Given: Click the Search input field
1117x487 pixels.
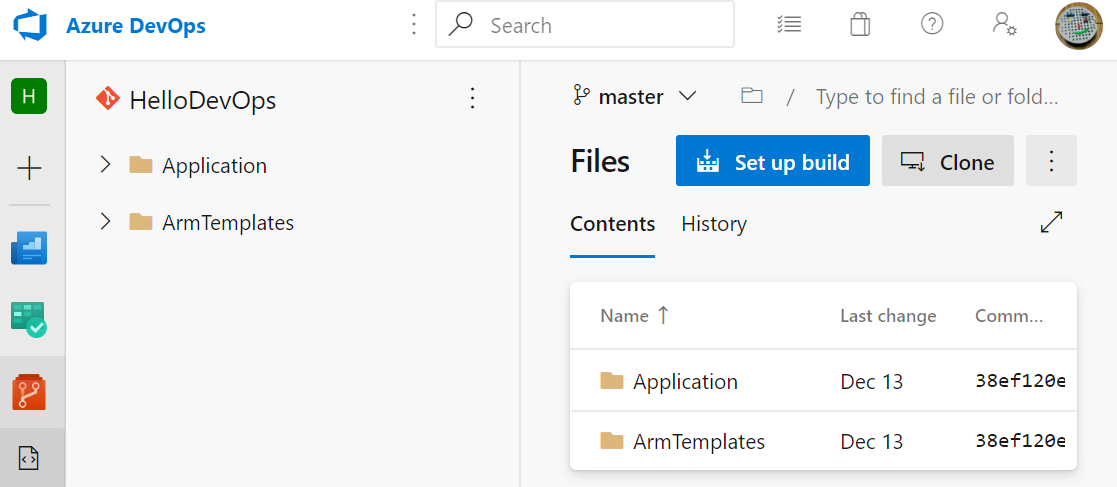Looking at the screenshot, I should pos(600,25).
